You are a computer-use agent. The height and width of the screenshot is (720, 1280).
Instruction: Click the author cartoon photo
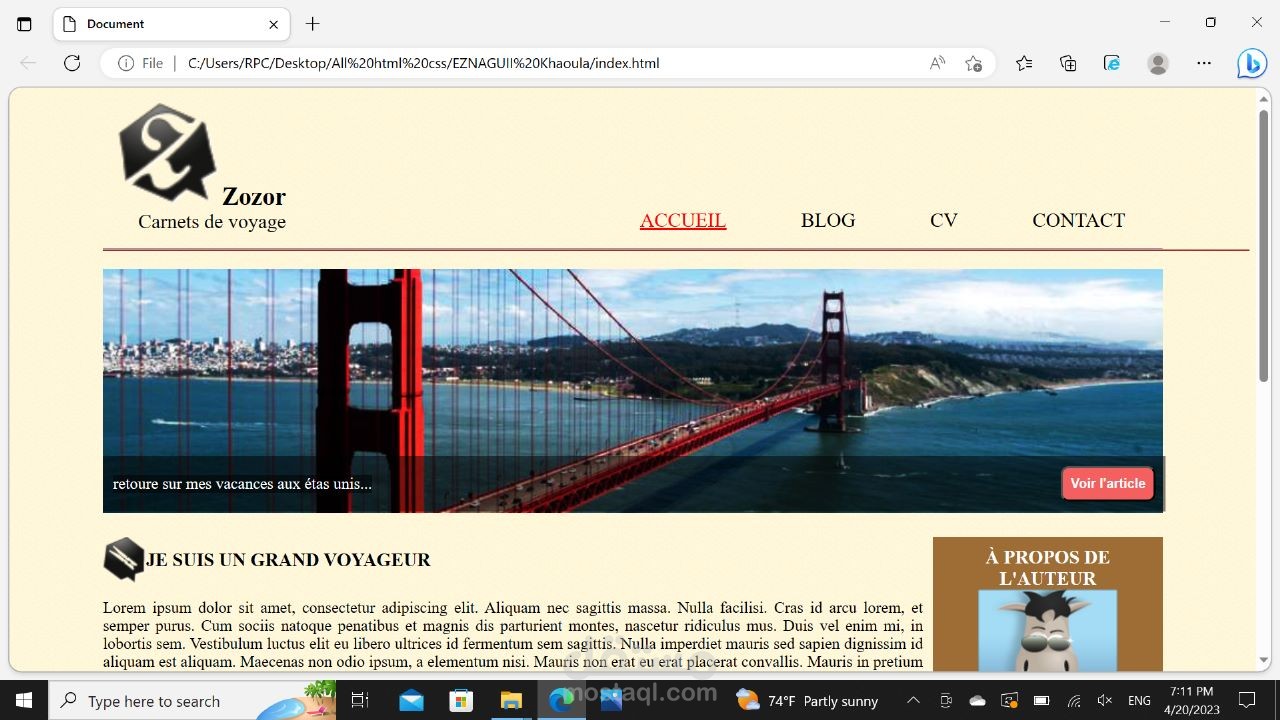pos(1047,630)
